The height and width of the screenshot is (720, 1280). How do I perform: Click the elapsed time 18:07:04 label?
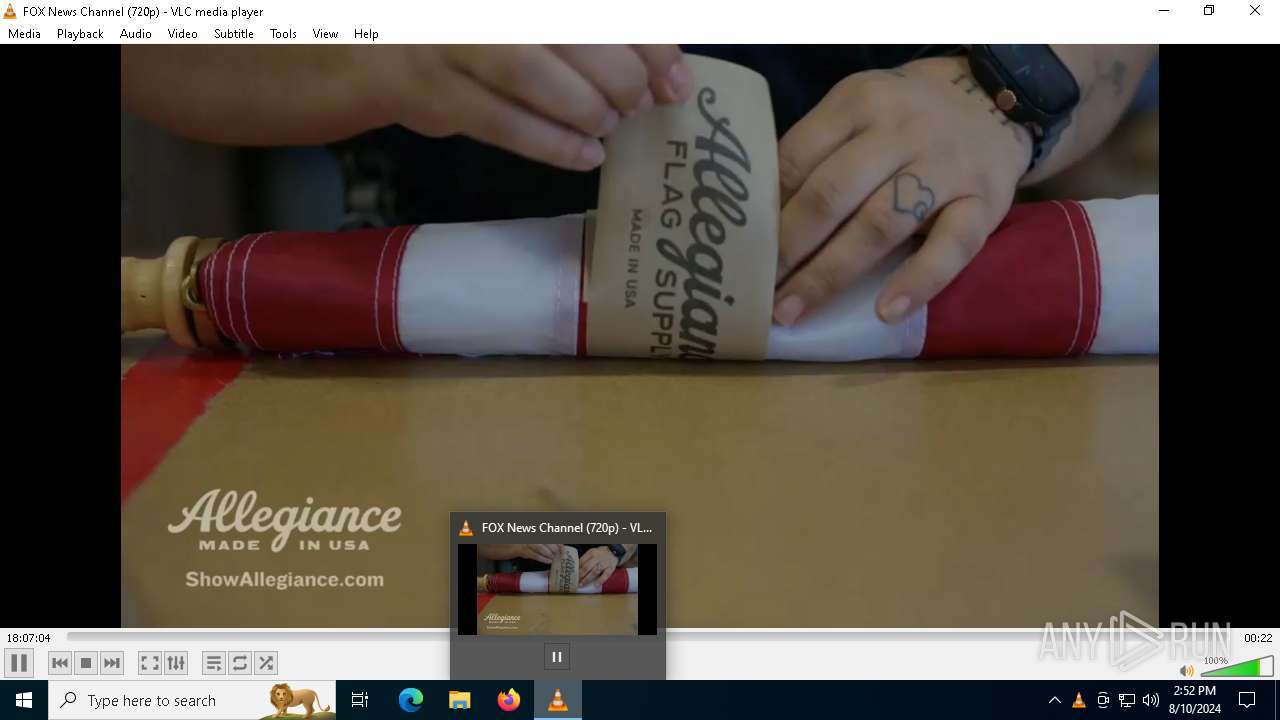[29, 638]
